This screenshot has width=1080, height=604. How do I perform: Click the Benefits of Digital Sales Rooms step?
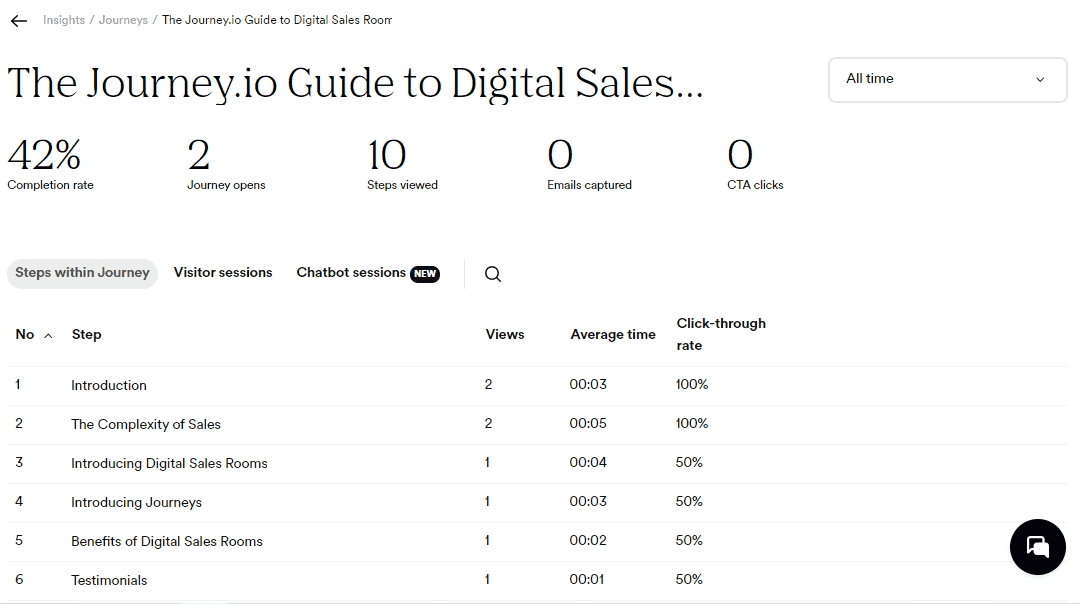[167, 541]
